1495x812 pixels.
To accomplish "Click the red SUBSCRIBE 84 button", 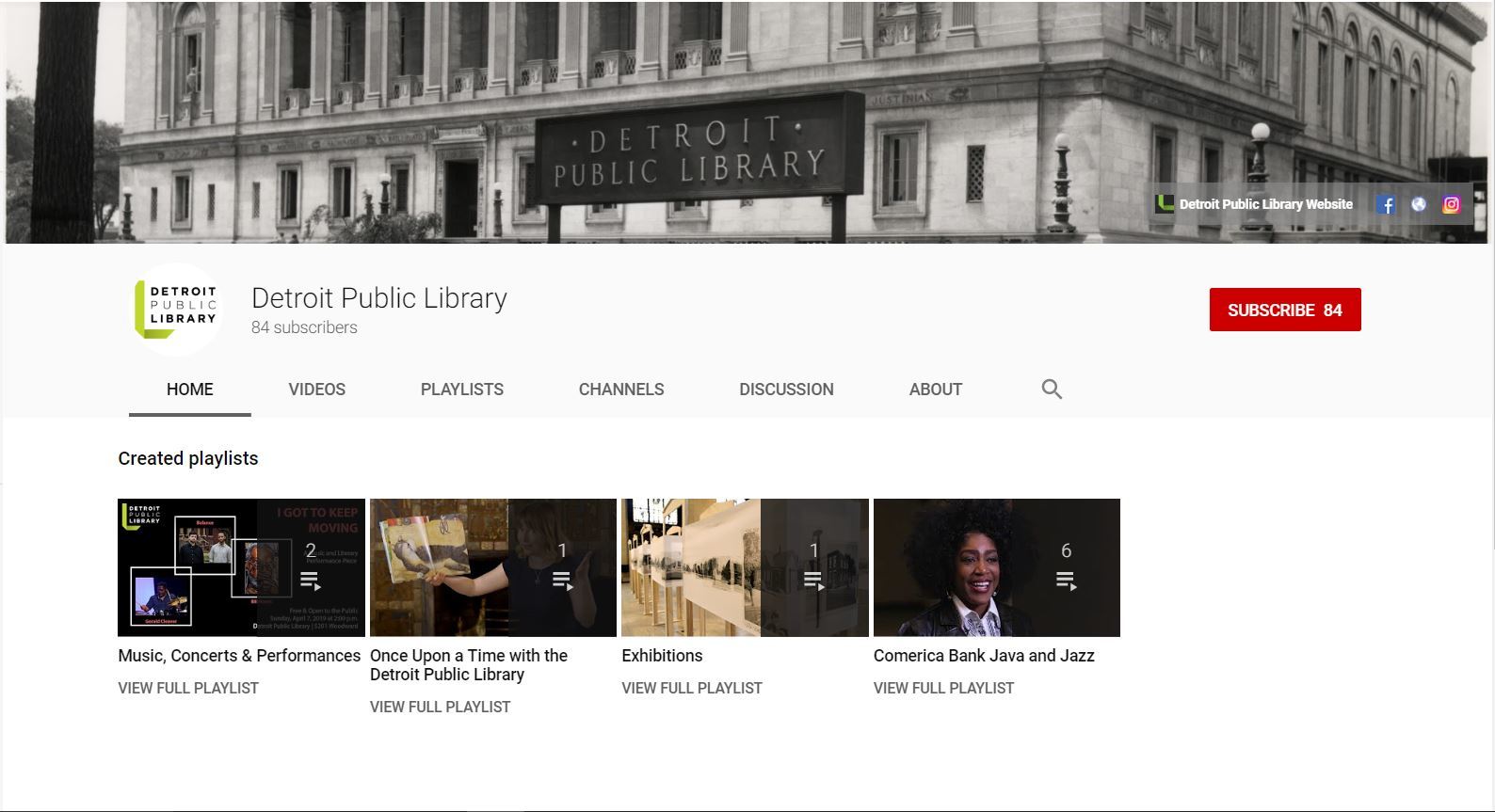I will coord(1285,310).
